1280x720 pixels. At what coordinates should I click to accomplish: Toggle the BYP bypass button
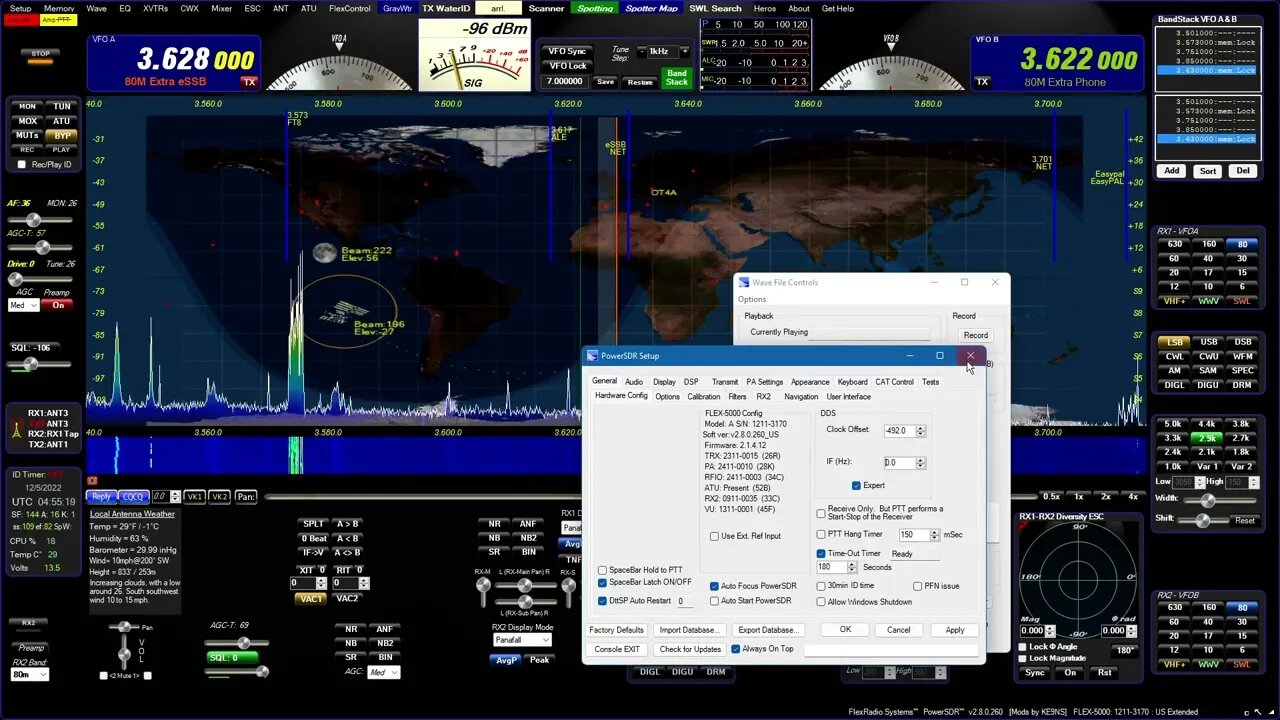[62, 135]
